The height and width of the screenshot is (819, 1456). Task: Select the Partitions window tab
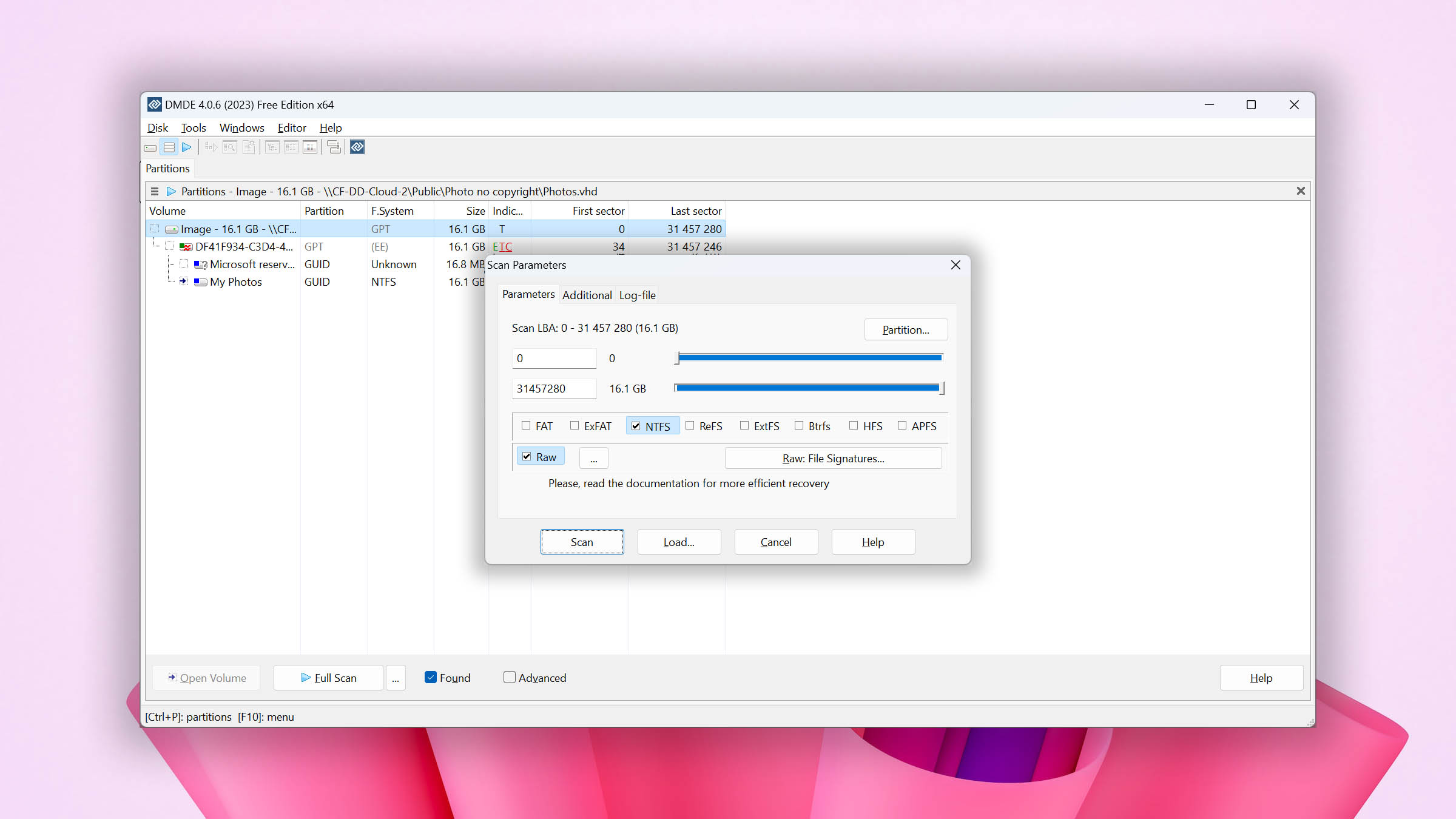(x=167, y=169)
